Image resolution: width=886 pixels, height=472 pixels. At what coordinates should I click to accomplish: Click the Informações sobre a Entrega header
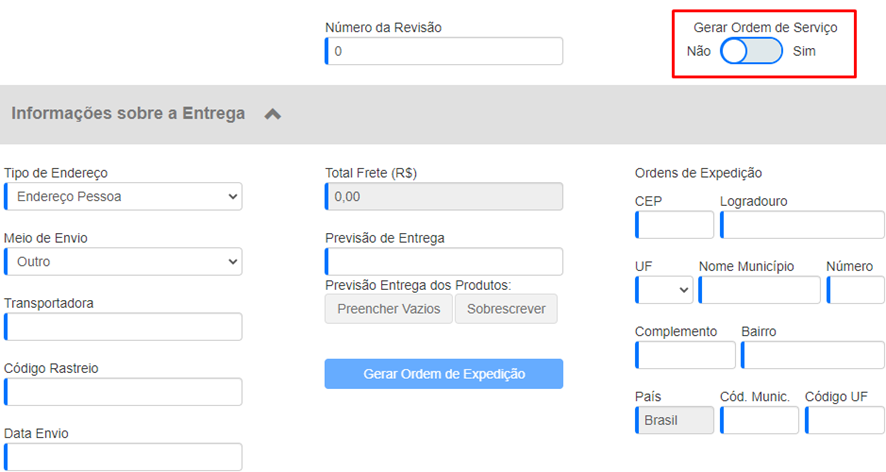128,114
